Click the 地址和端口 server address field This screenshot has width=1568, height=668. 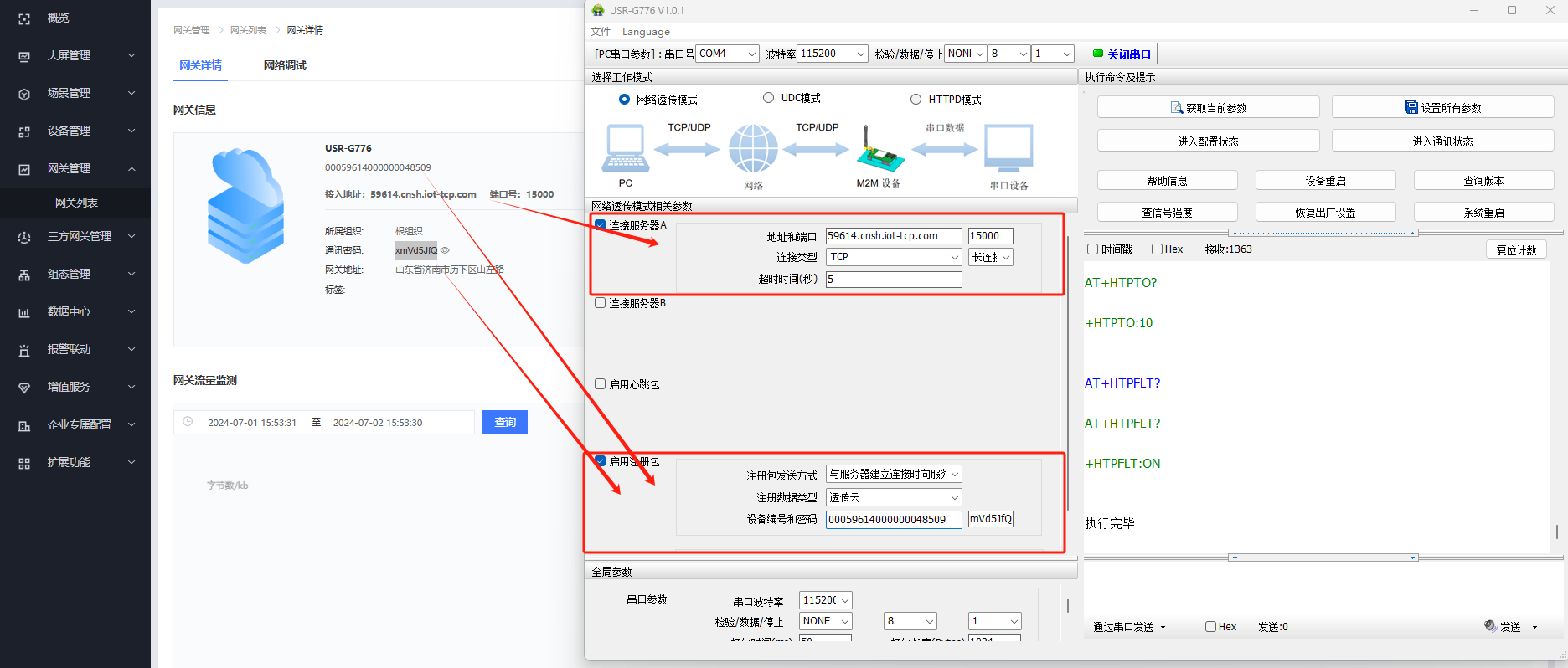[893, 236]
